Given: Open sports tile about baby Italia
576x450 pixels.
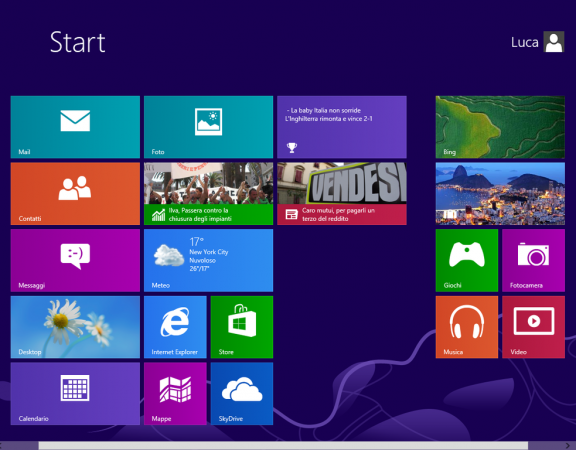Looking at the screenshot, I should (x=342, y=127).
